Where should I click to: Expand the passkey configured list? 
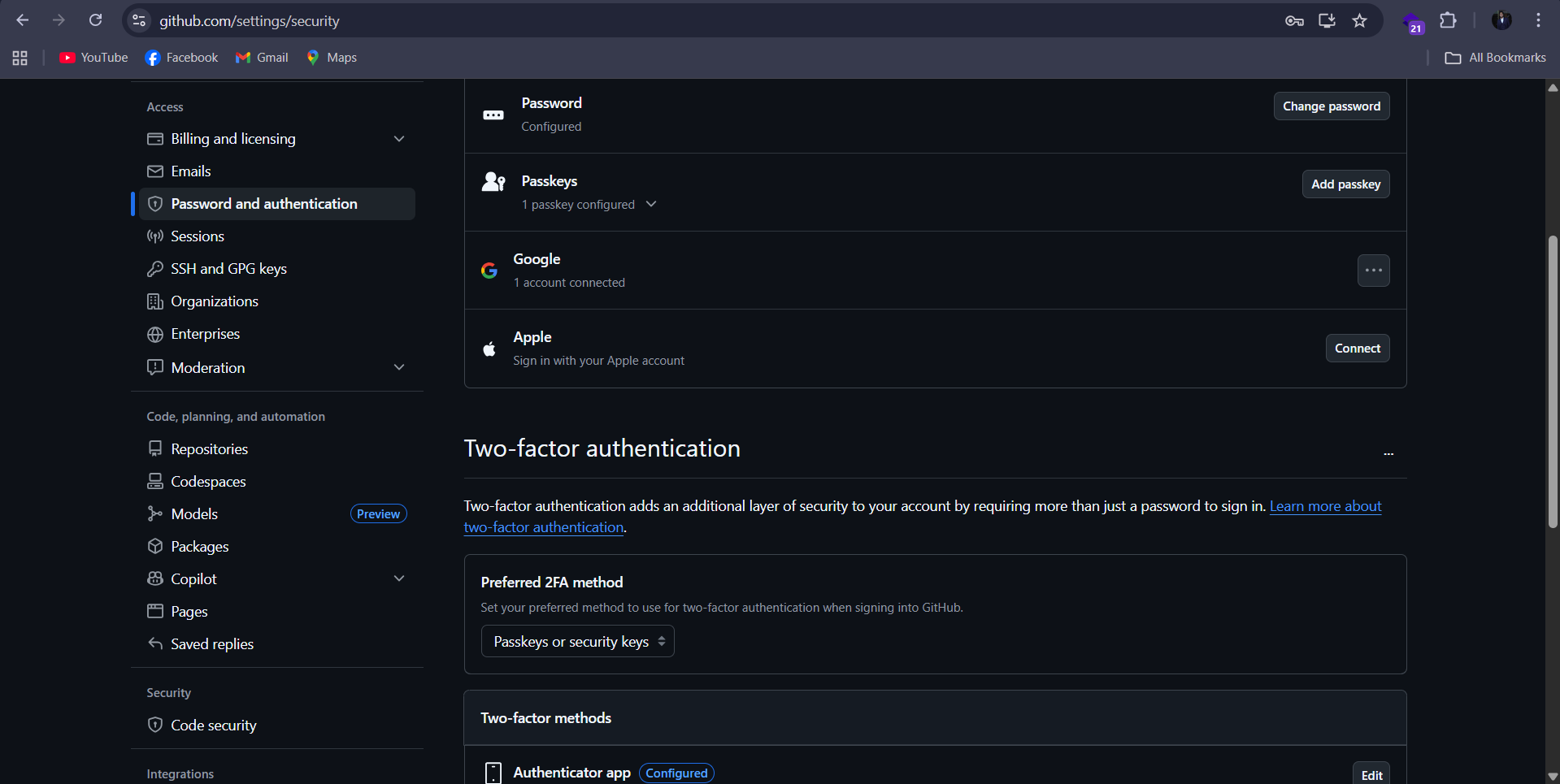coord(651,204)
